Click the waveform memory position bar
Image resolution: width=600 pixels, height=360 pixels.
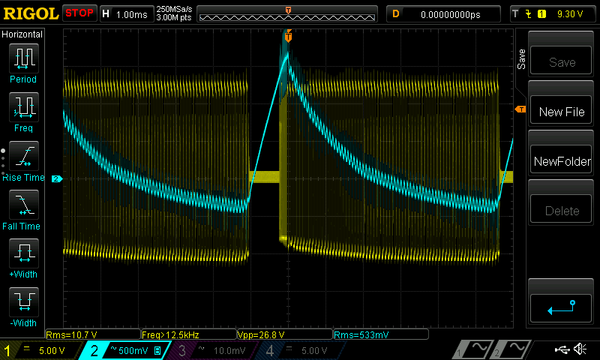coord(287,14)
